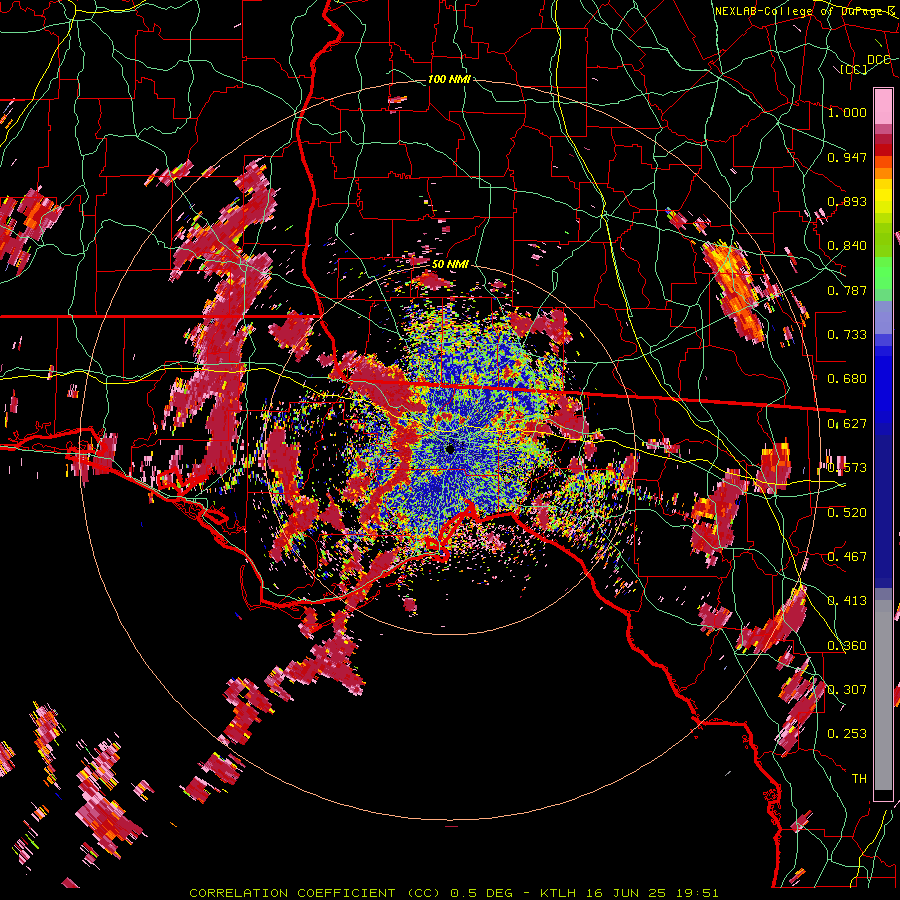Viewport: 900px width, 900px height.
Task: Click the 100 NMI range ring label
Action: (449, 79)
